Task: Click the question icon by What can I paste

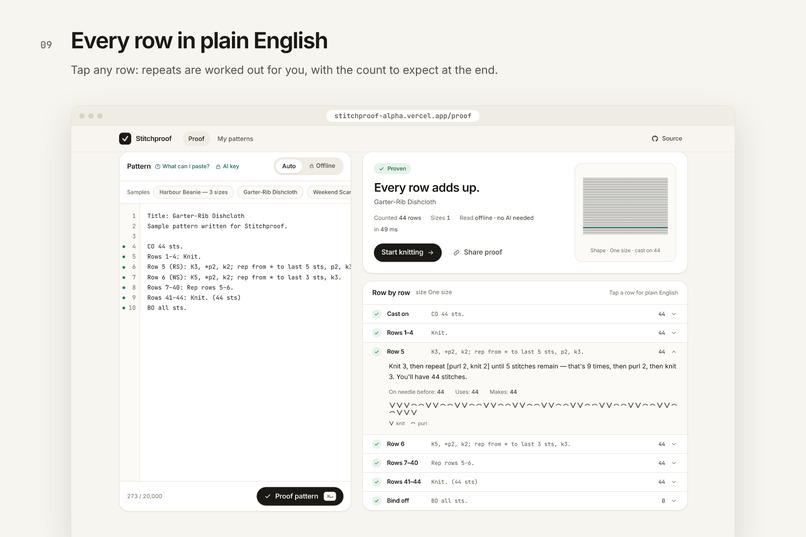Action: tap(158, 166)
